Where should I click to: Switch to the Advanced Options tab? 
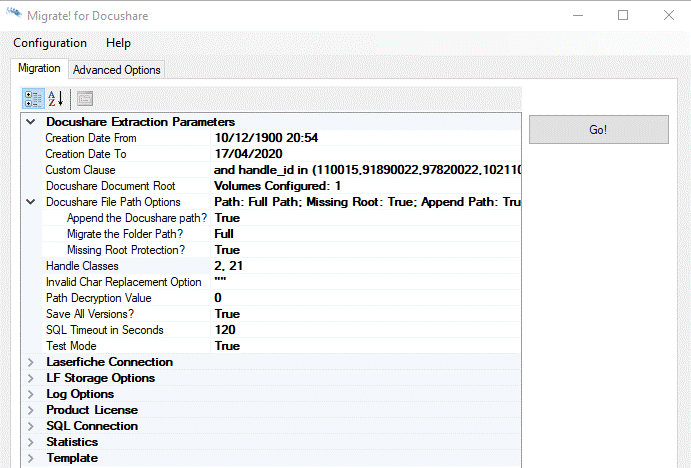tap(116, 70)
